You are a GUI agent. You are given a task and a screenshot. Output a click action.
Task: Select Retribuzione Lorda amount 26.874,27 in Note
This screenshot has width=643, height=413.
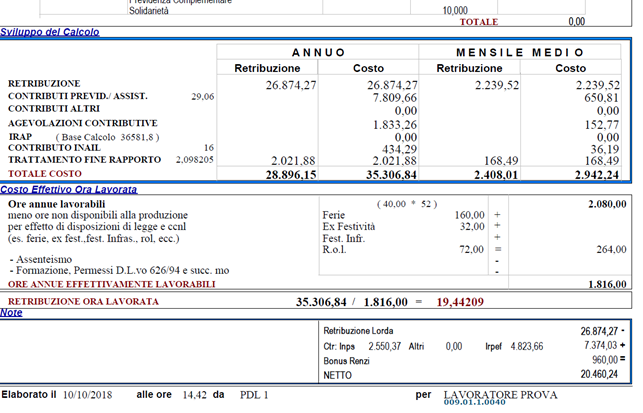599,331
